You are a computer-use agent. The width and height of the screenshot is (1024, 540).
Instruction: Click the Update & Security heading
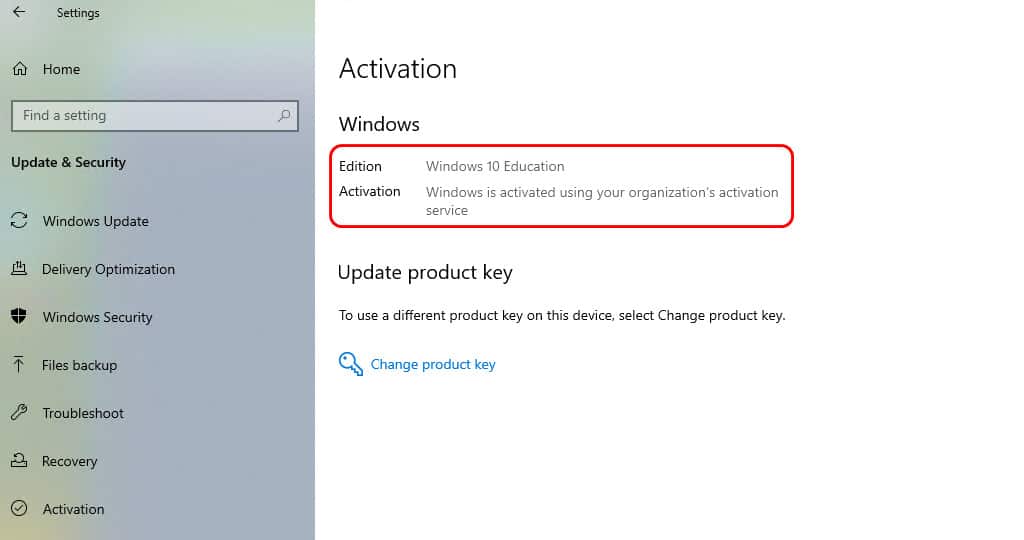tap(69, 163)
